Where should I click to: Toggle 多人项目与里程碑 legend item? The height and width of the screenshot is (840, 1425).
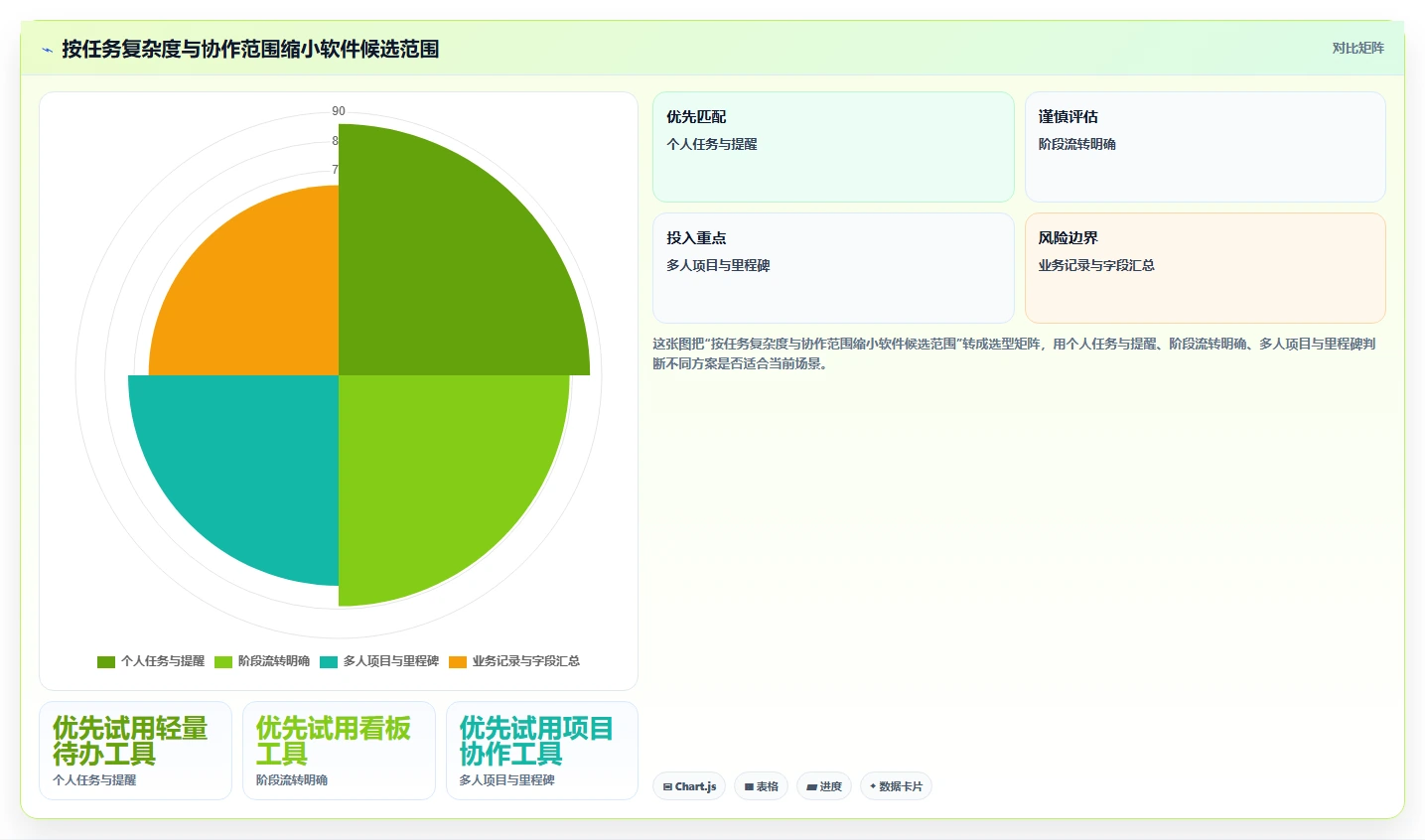coord(379,661)
